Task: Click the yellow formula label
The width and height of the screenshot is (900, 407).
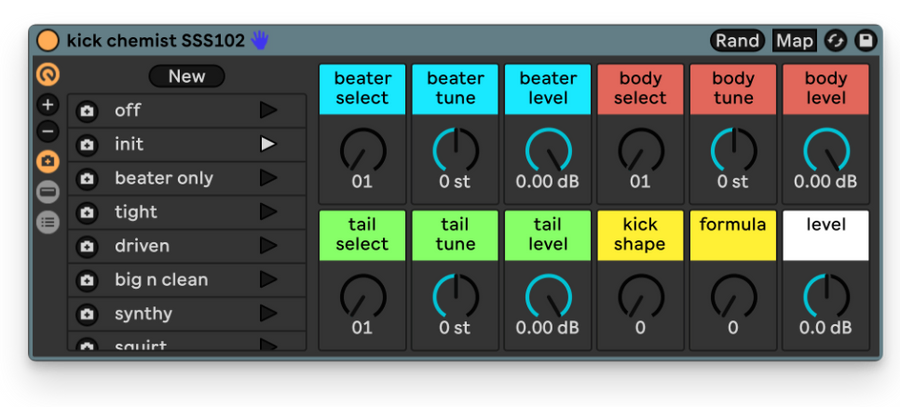Action: [x=734, y=235]
